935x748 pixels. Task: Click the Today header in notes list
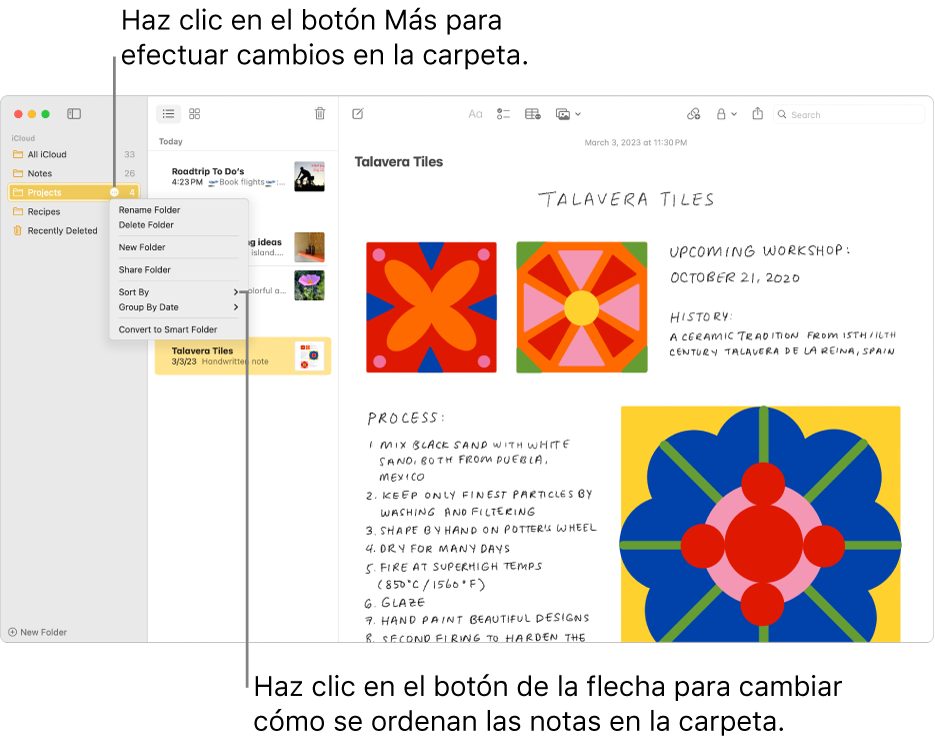point(171,141)
